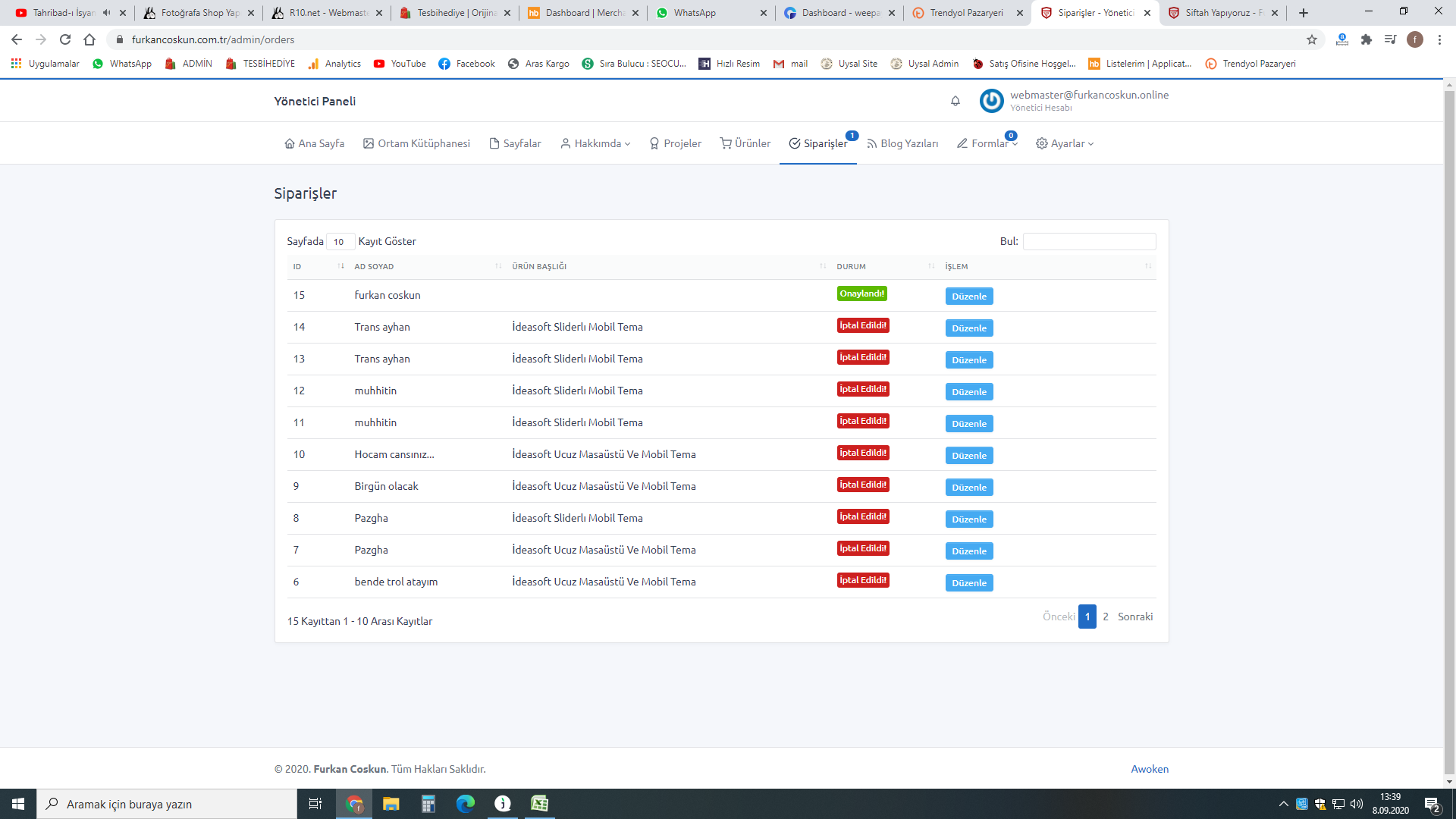Expand the Formlar menu
This screenshot has width=1456, height=819.
(987, 143)
